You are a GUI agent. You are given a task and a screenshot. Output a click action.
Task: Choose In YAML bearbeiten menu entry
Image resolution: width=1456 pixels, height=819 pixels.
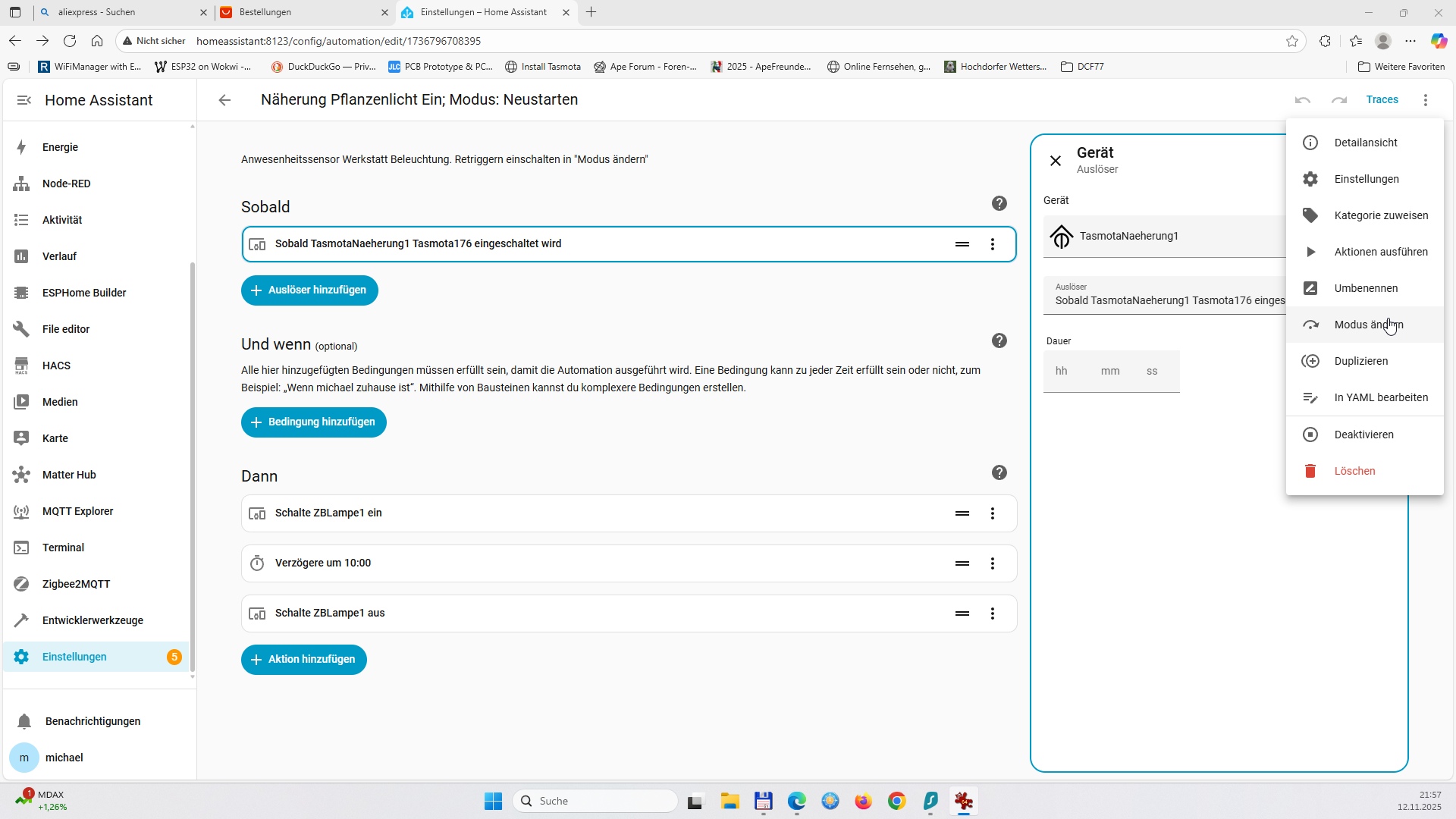coord(1380,397)
